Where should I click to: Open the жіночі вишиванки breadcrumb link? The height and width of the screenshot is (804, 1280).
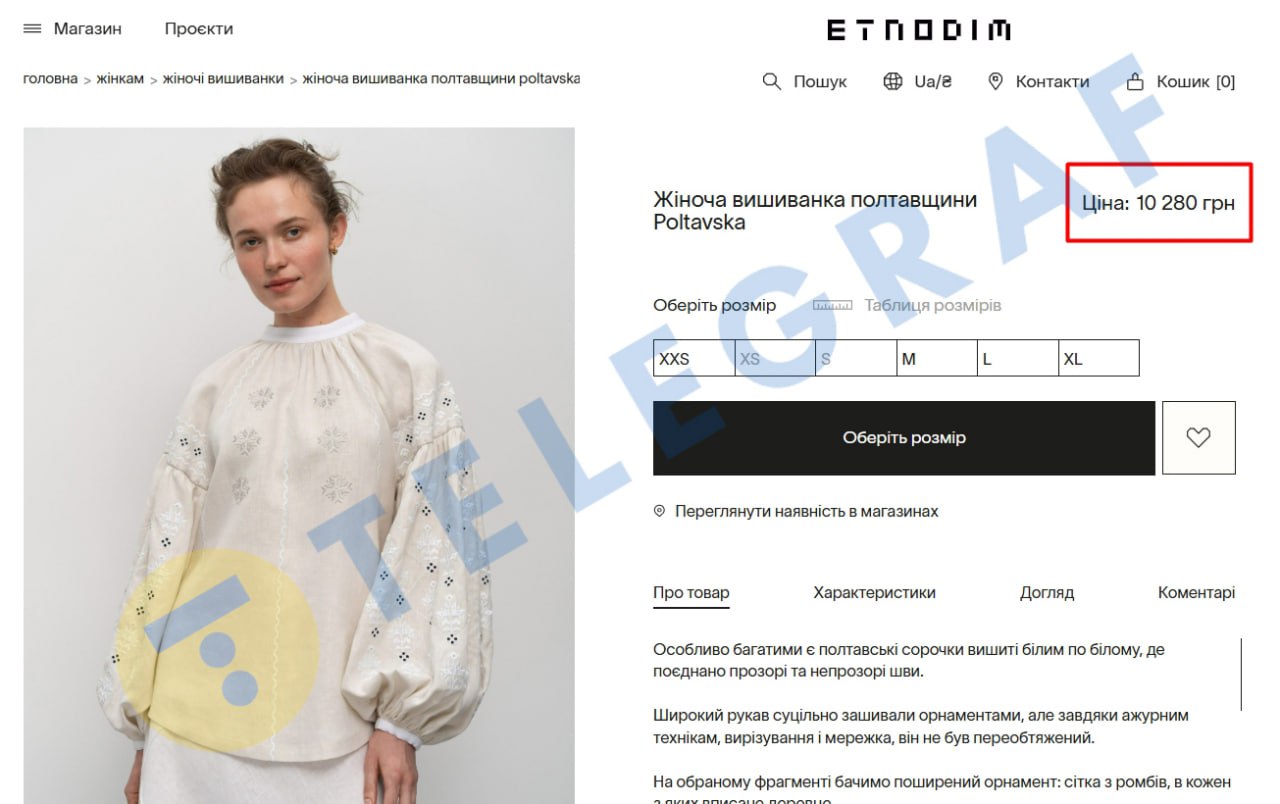(x=223, y=78)
